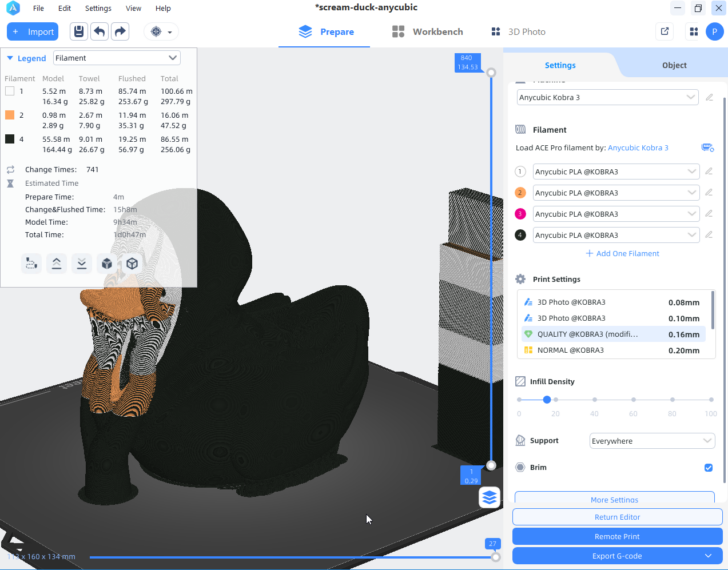Edit filament 1 preset pencil icon
This screenshot has width=728, height=570.
(x=708, y=171)
